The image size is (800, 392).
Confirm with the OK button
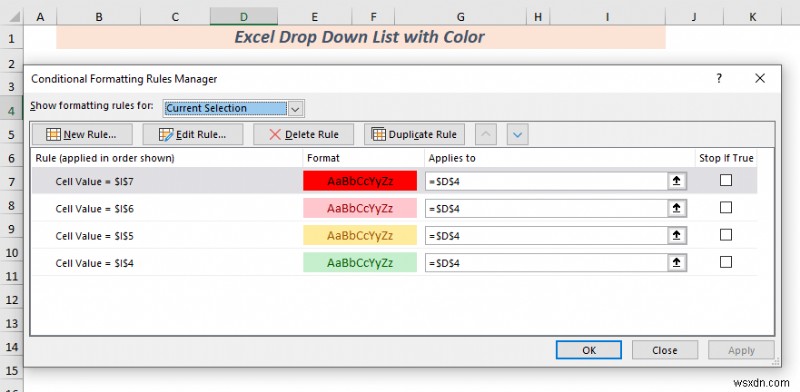point(589,350)
